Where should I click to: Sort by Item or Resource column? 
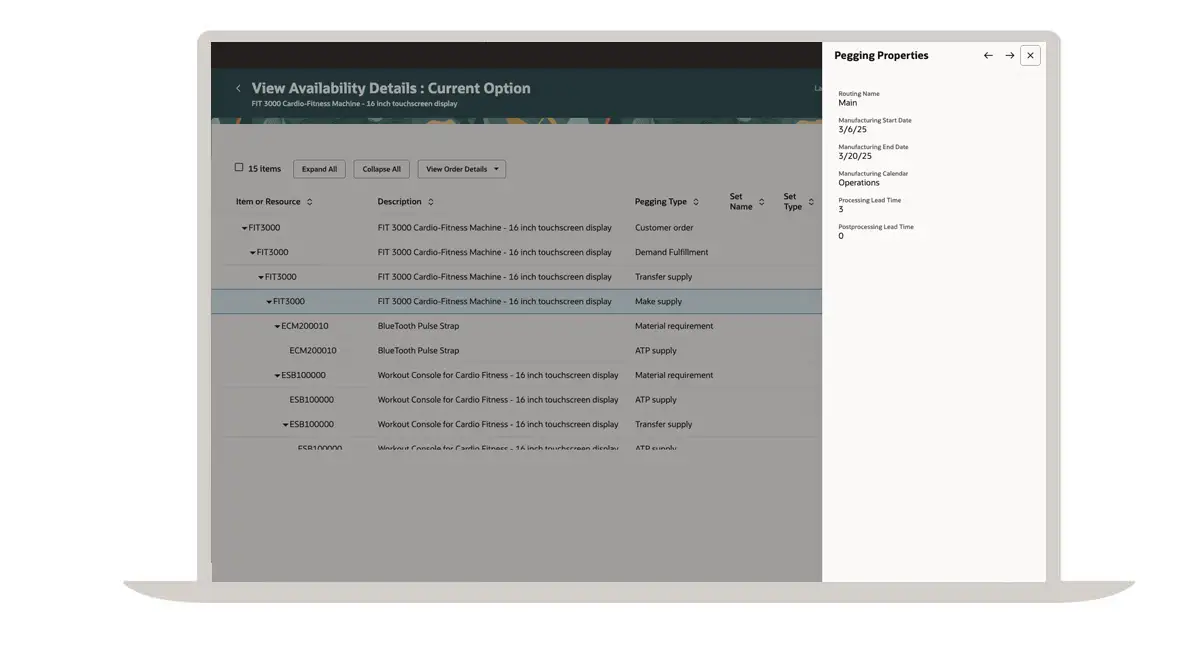point(310,202)
